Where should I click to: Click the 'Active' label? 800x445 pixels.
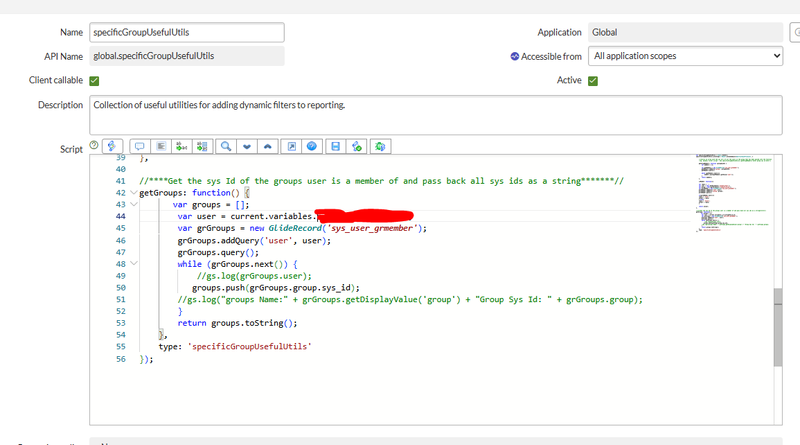pyautogui.click(x=569, y=80)
